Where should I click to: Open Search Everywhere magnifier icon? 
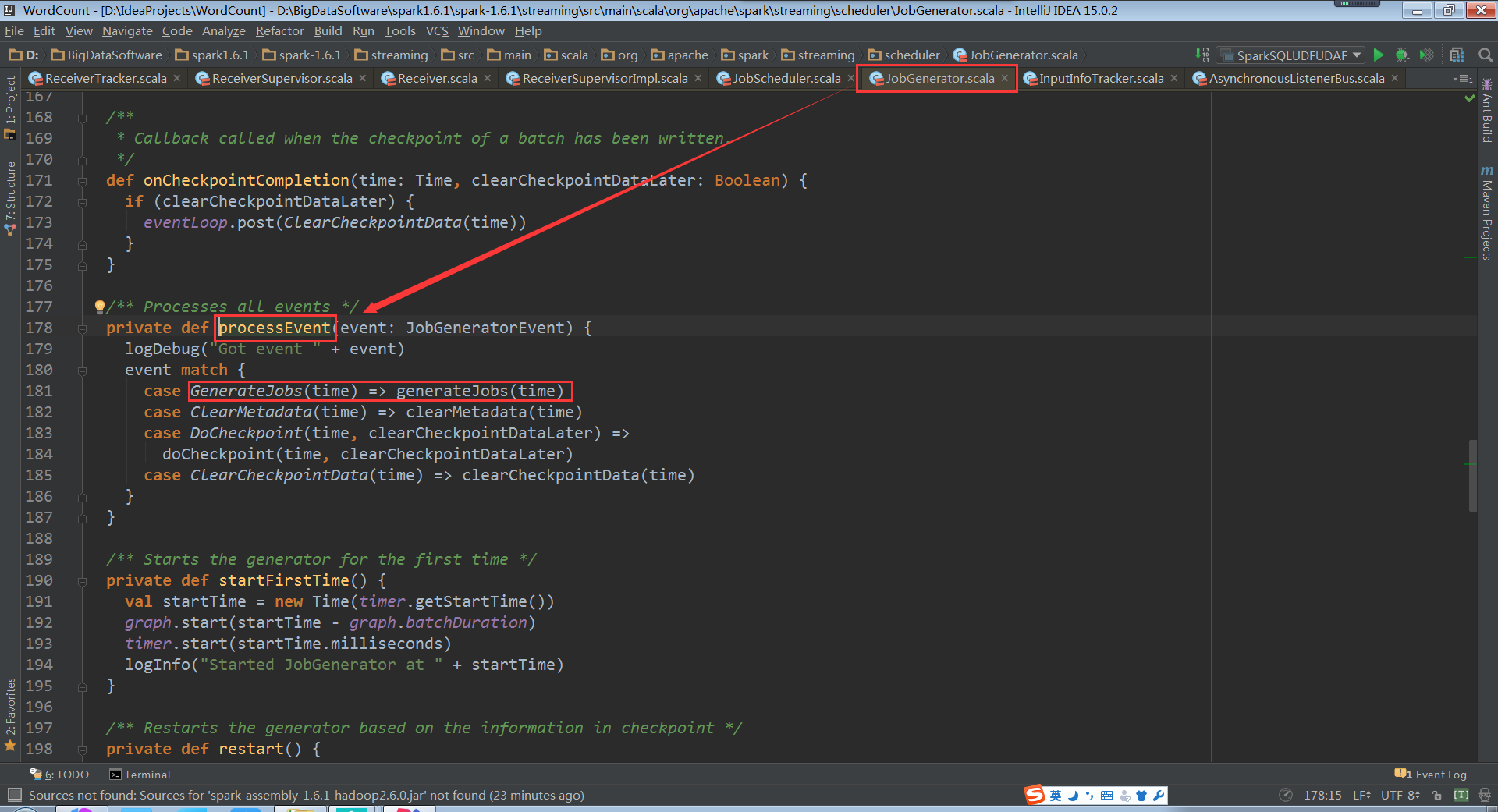pyautogui.click(x=1486, y=55)
